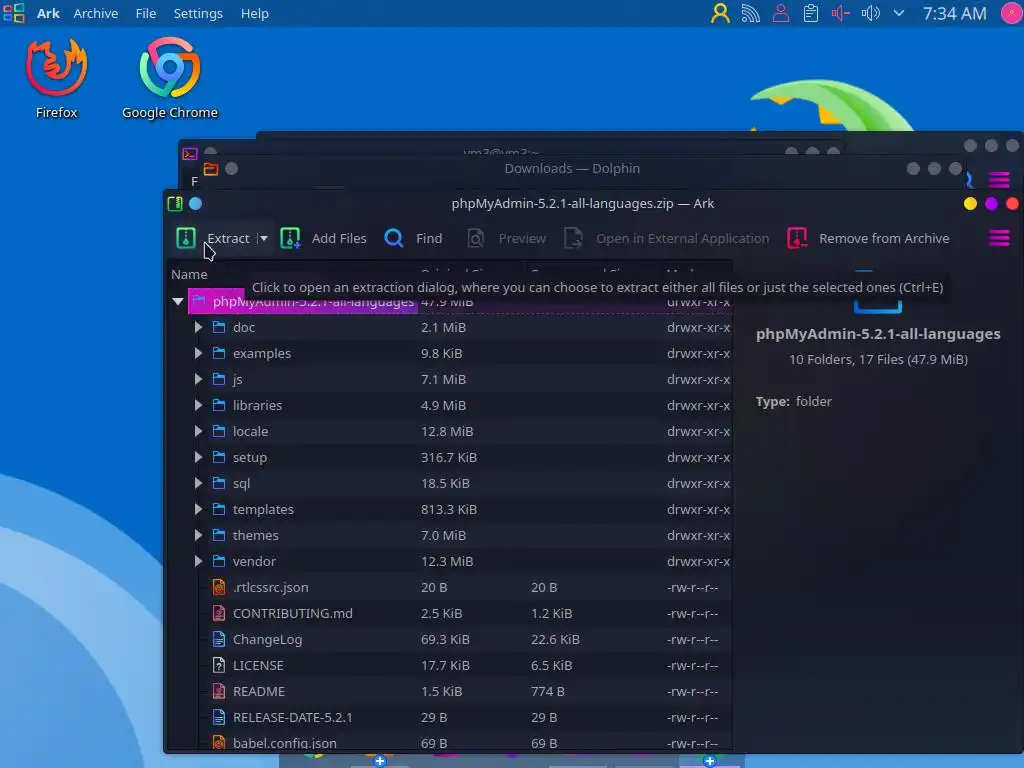This screenshot has width=1024, height=768.
Task: Expand the templates folder
Action: [x=198, y=509]
